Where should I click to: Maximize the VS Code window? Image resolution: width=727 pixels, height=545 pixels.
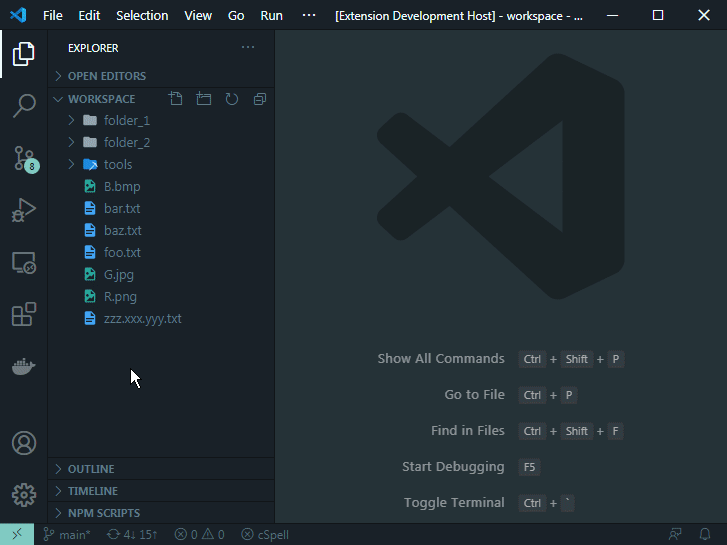tap(658, 15)
